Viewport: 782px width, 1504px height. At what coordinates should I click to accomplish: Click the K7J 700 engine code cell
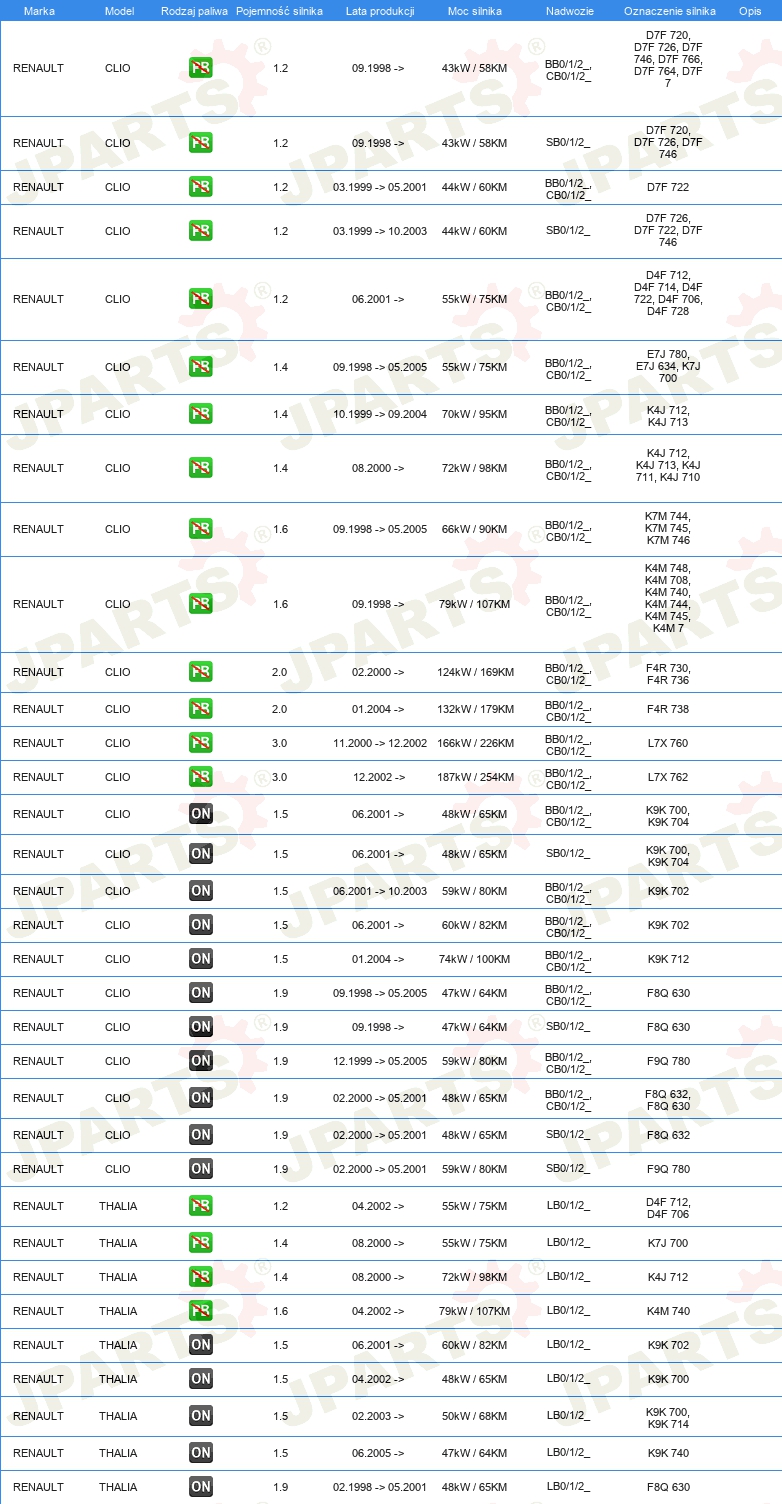point(668,1243)
